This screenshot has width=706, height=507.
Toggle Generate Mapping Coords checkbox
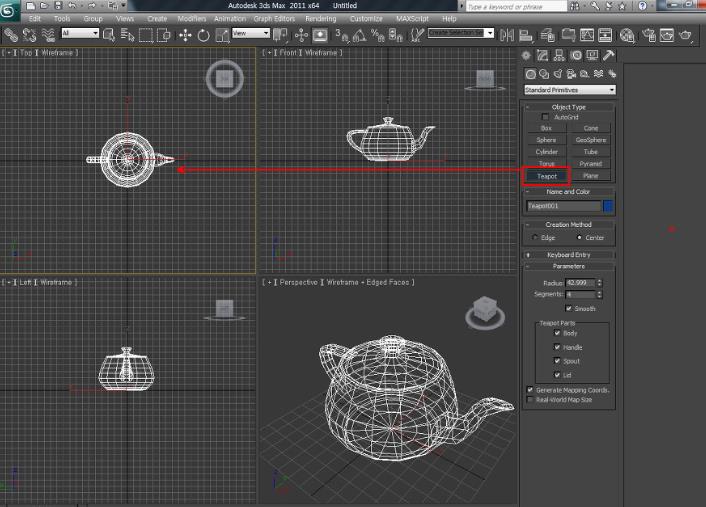click(x=530, y=390)
